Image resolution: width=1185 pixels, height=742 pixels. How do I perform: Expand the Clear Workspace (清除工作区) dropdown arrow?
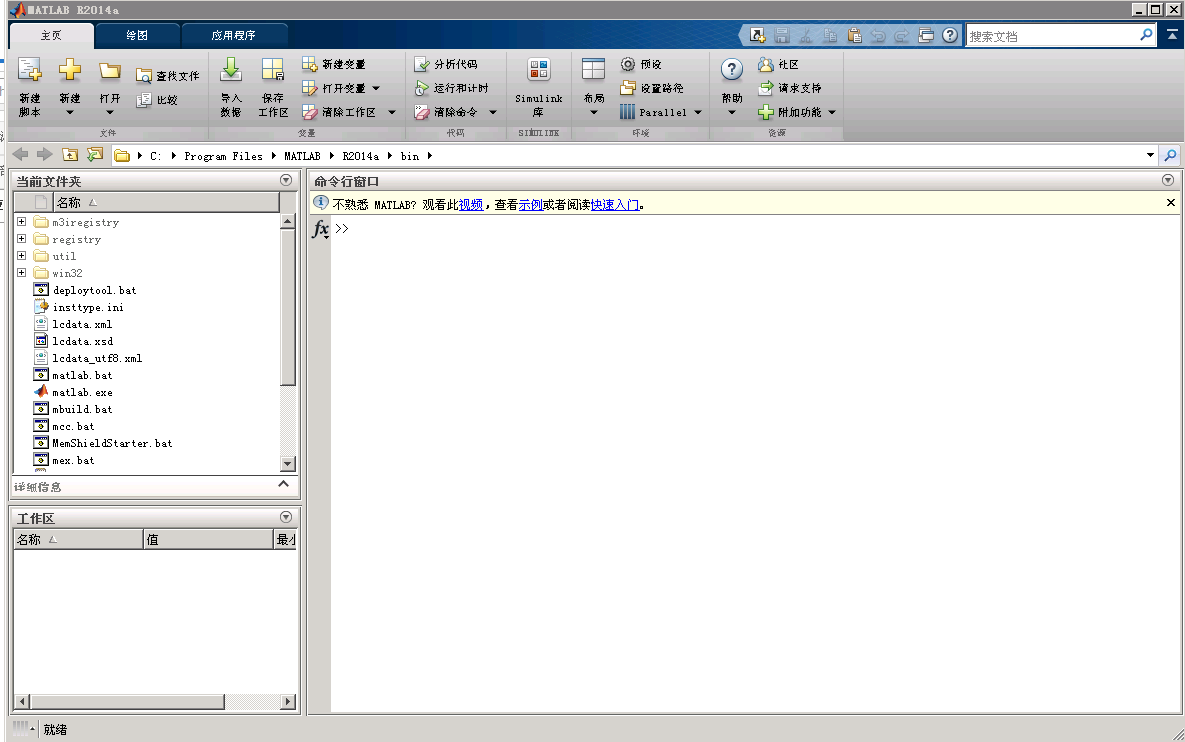[391, 112]
